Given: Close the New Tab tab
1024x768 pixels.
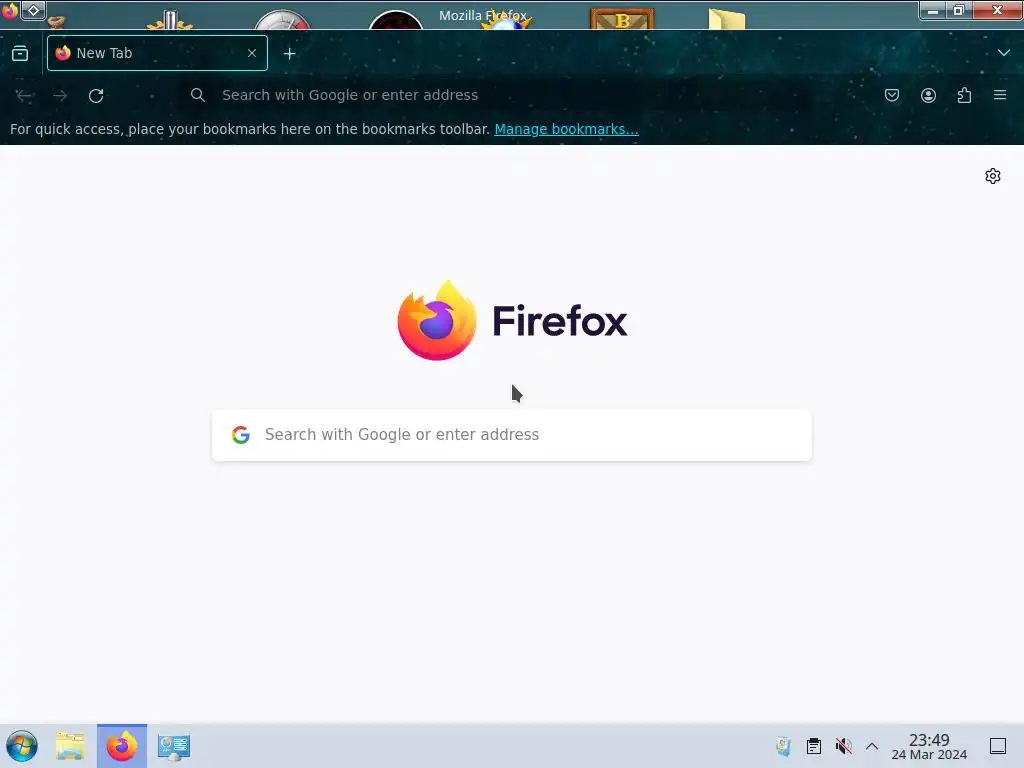Looking at the screenshot, I should (x=252, y=53).
